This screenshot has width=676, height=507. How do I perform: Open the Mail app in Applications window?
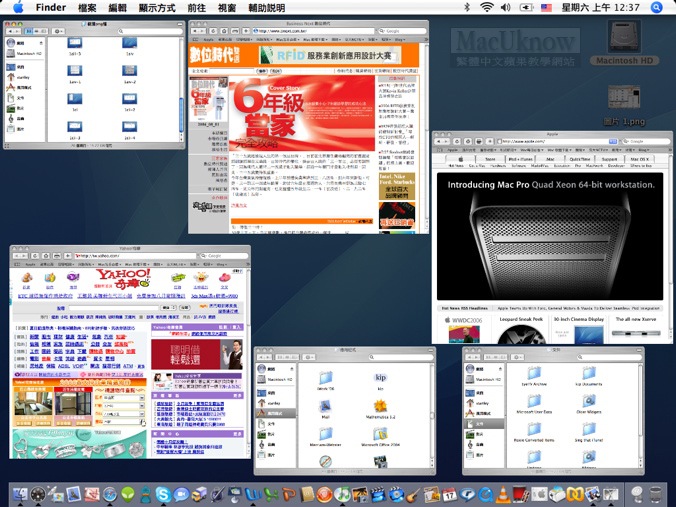[x=325, y=410]
